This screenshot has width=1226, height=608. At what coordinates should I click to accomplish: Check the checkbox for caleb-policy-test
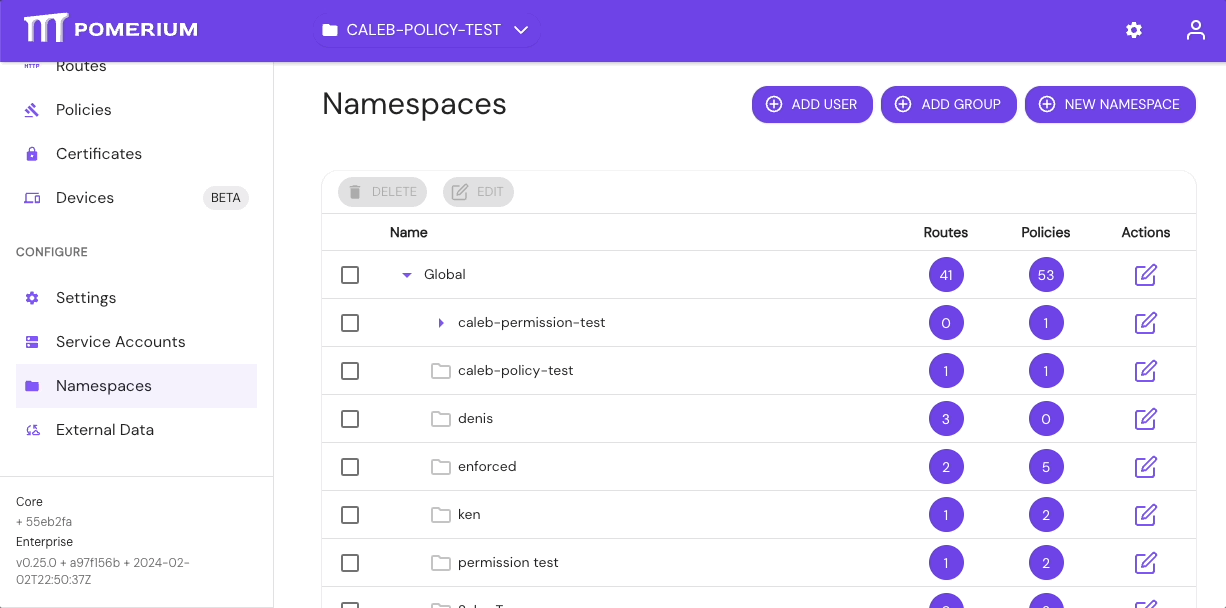click(x=350, y=370)
